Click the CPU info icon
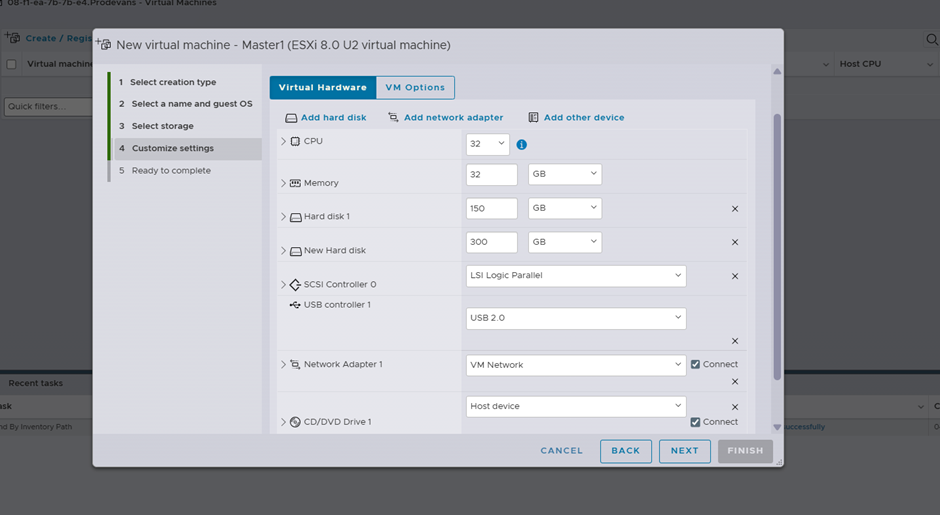Screen dimensions: 940x515 pos(522,144)
